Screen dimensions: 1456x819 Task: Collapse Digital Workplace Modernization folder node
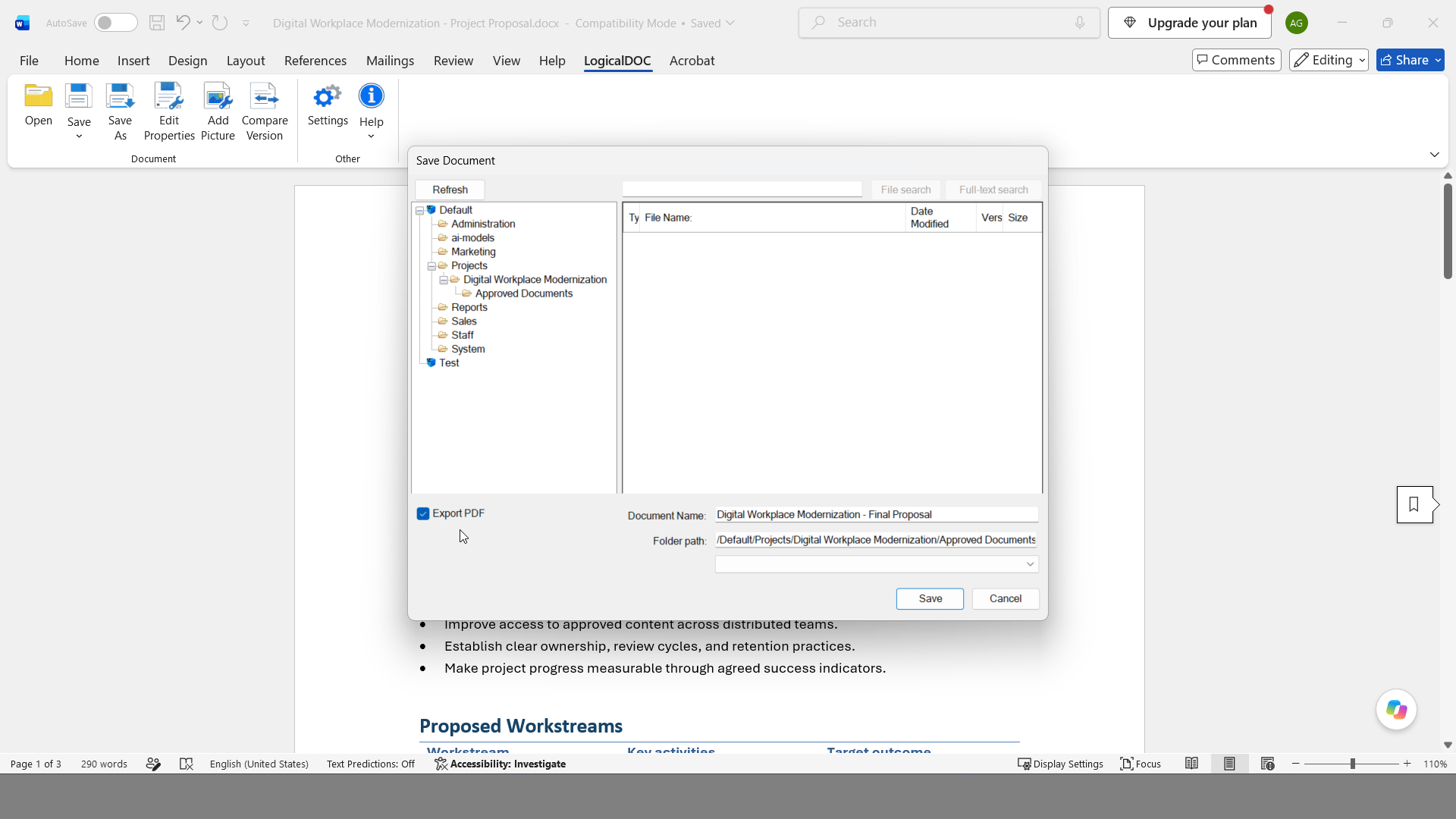(444, 280)
